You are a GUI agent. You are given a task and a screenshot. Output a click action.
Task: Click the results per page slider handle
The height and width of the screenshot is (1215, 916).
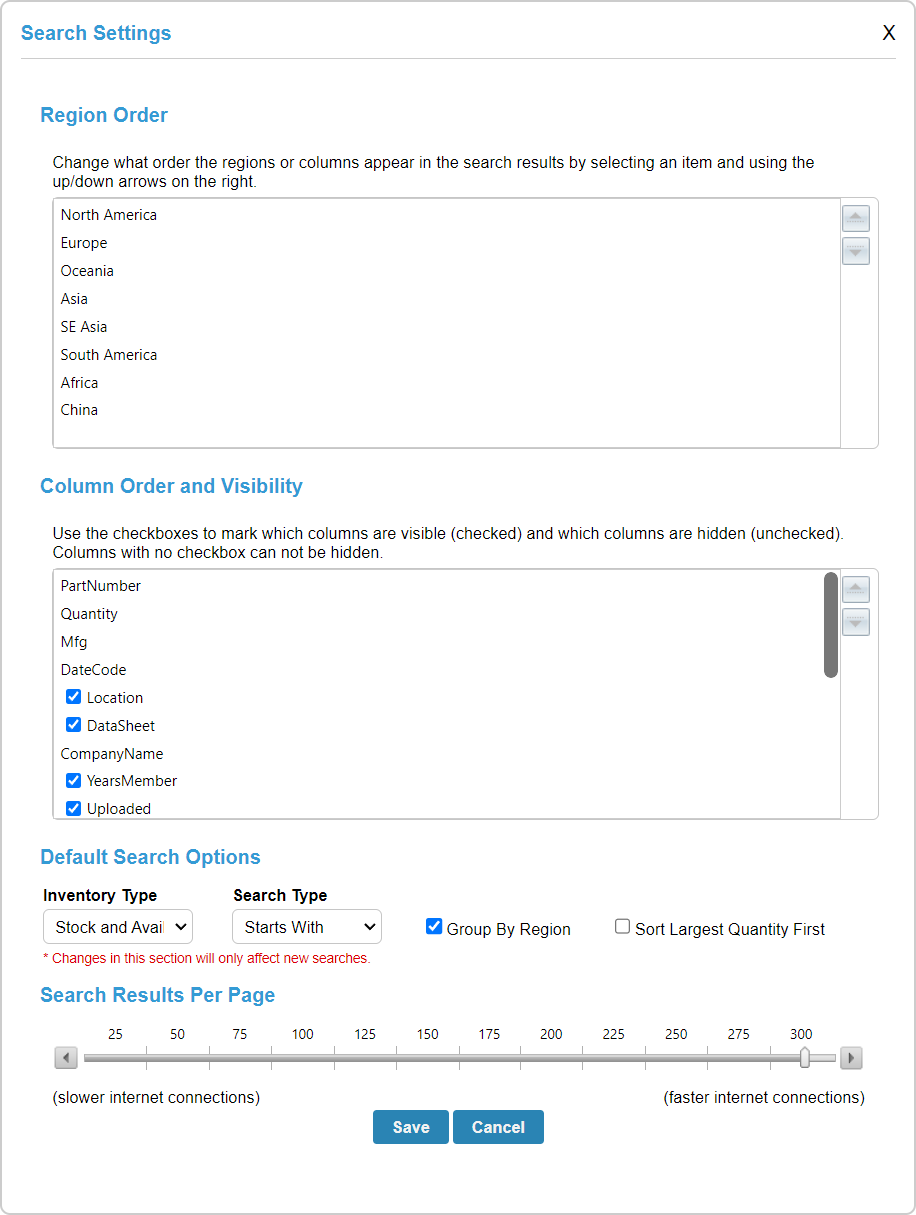click(x=805, y=1058)
